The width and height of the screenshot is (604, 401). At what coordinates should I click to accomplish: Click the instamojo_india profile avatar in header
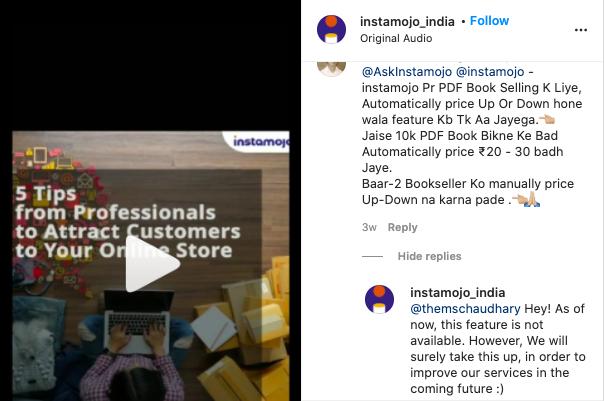point(331,29)
